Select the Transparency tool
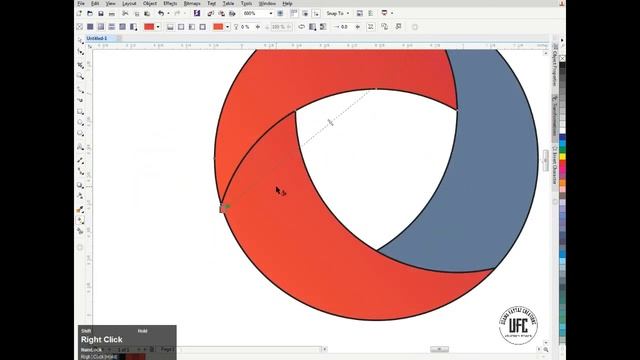Screen dimensions: 640x360 (x=80, y=196)
